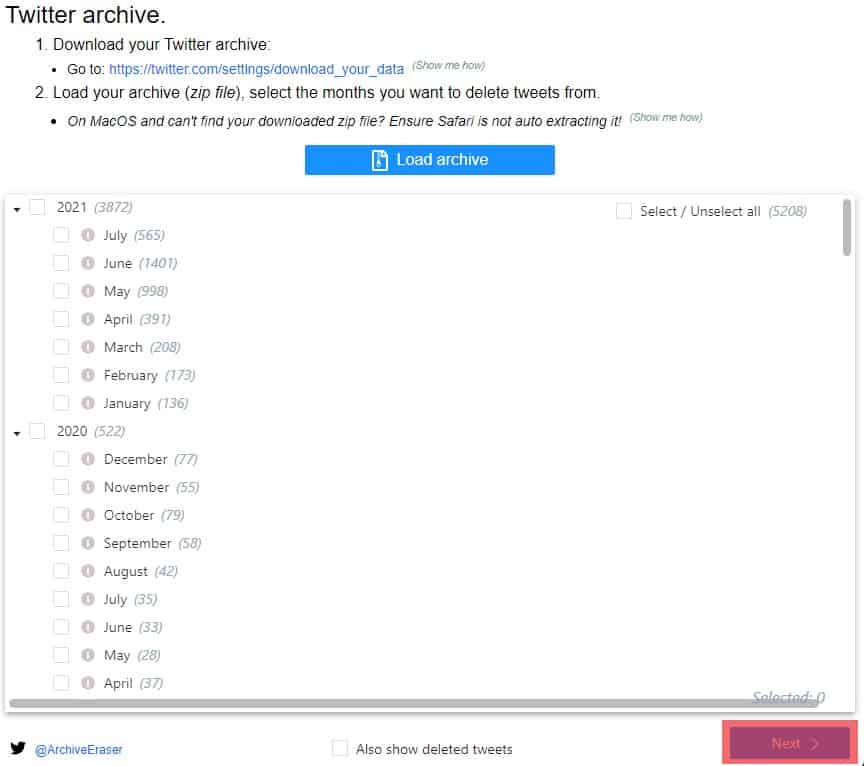Click the Next button
The width and height of the screenshot is (864, 766).
tap(790, 743)
